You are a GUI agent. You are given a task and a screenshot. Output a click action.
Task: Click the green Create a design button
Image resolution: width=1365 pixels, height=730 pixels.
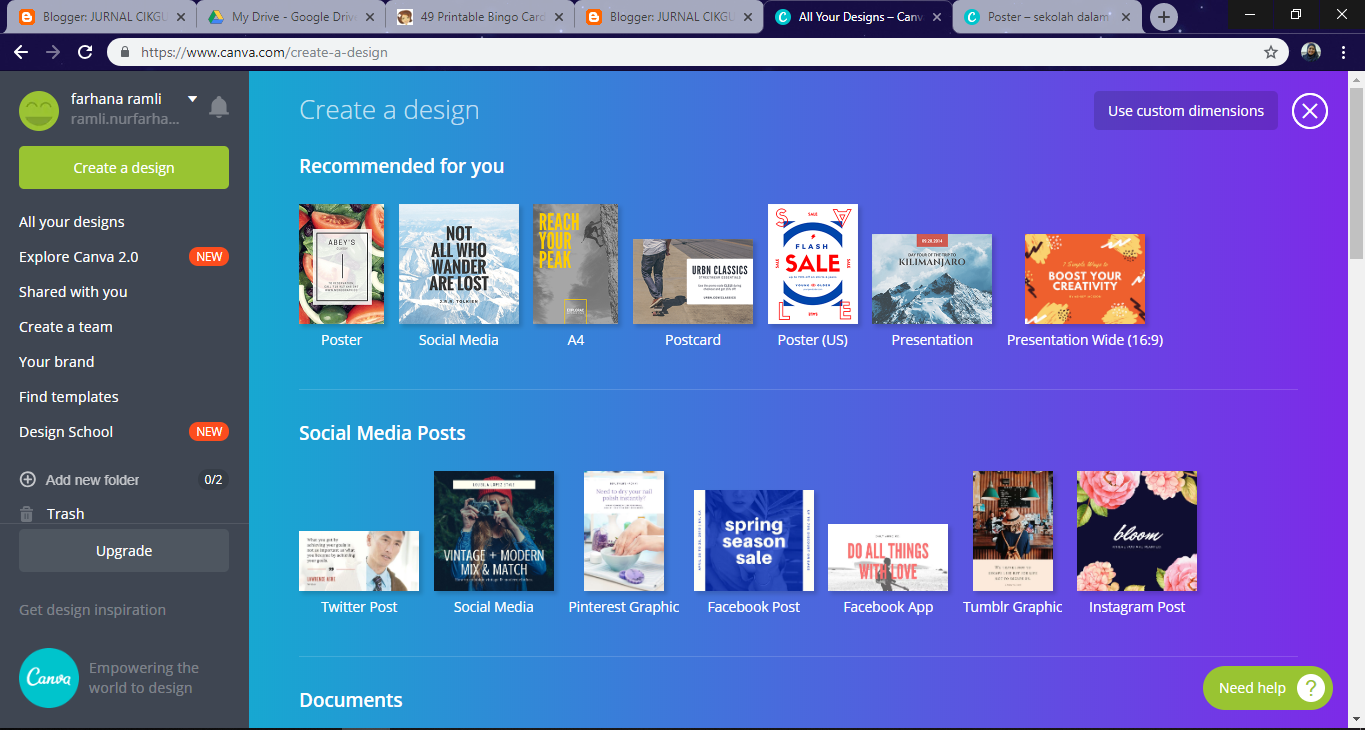coord(124,168)
